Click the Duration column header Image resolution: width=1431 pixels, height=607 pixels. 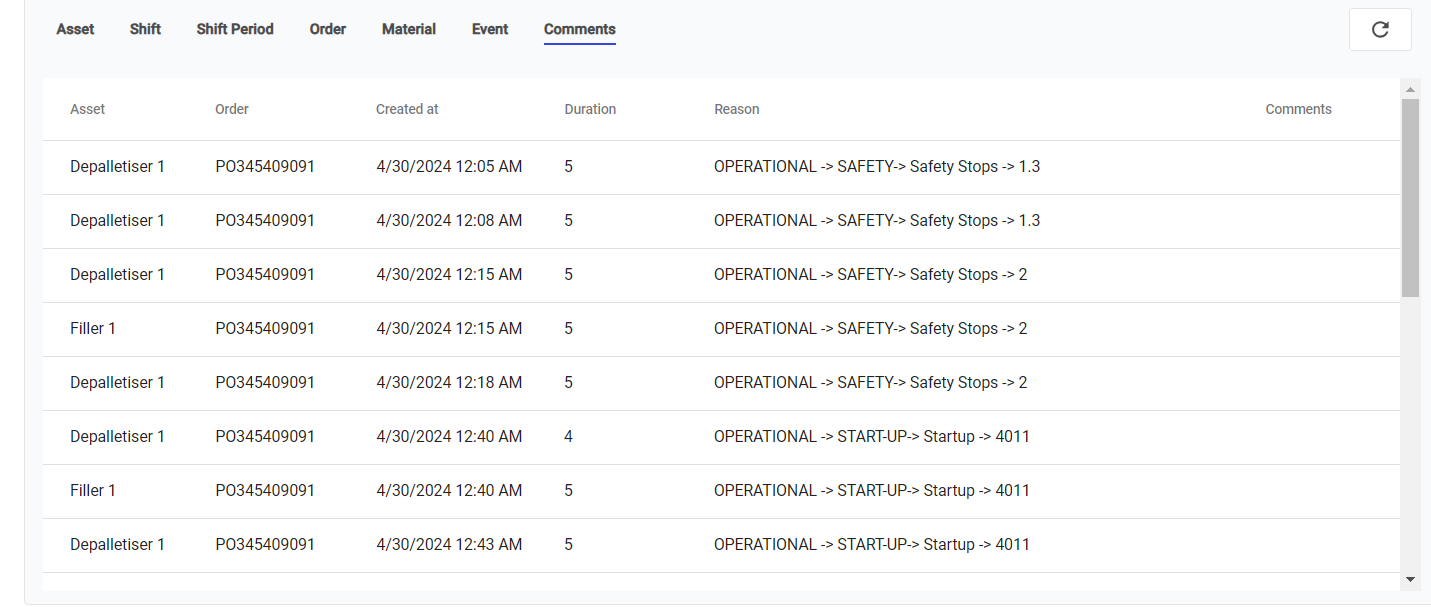tap(590, 109)
